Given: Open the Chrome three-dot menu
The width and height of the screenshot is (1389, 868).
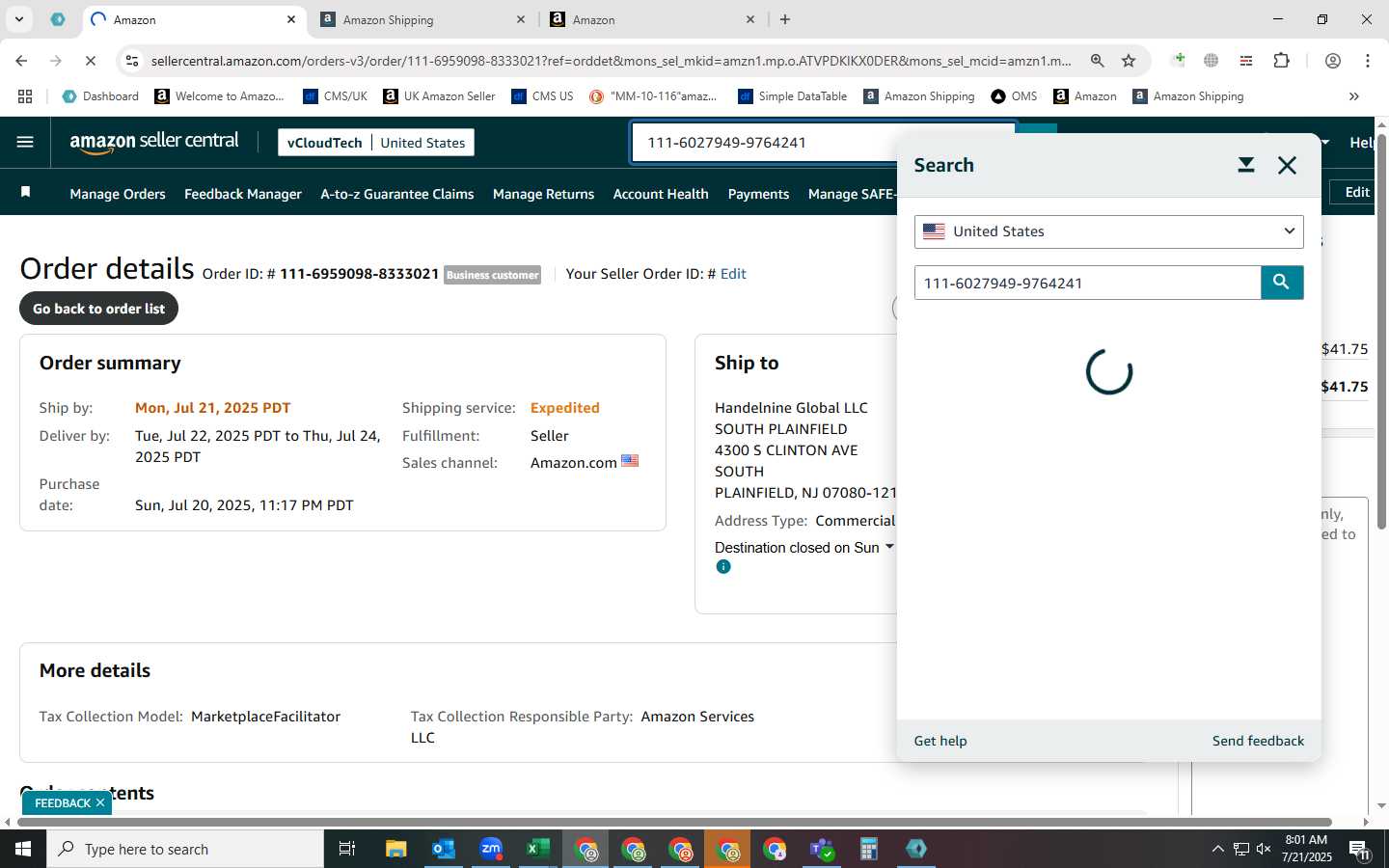Looking at the screenshot, I should click(x=1368, y=60).
